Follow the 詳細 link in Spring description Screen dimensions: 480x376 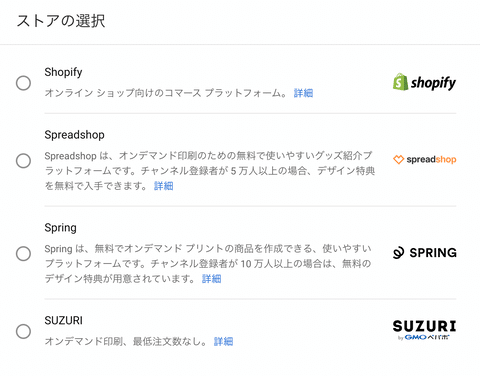[x=212, y=279]
